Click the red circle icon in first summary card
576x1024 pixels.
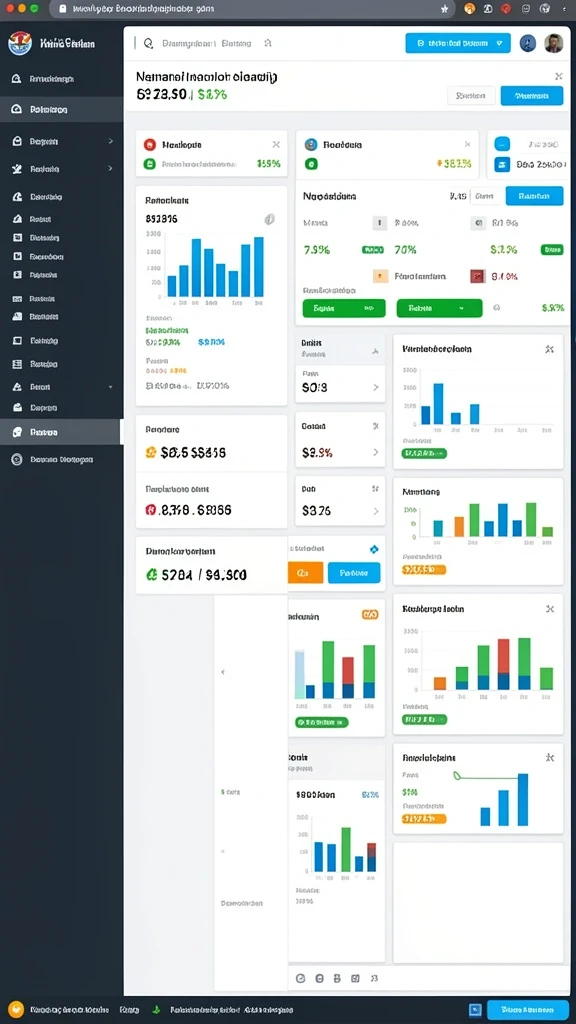149,144
